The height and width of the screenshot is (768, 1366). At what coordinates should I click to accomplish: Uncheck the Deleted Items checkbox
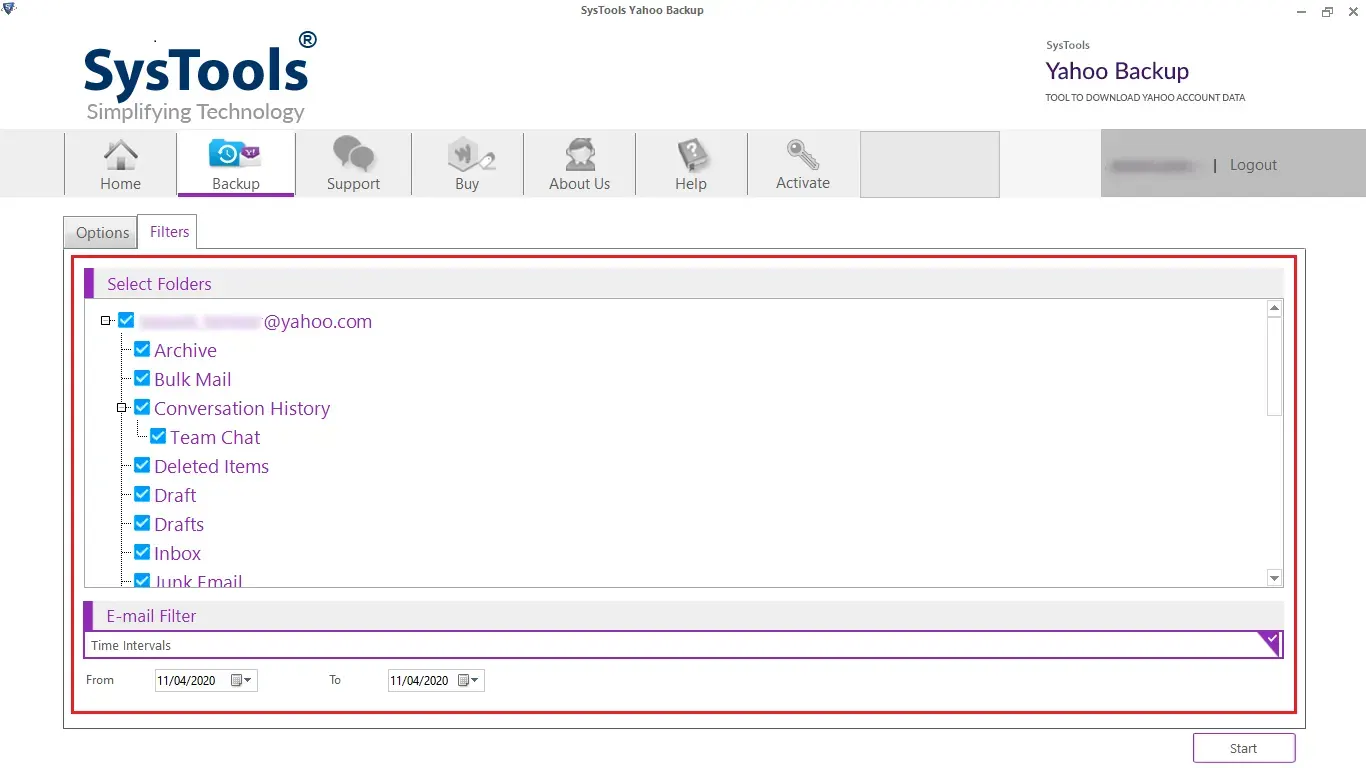tap(142, 466)
